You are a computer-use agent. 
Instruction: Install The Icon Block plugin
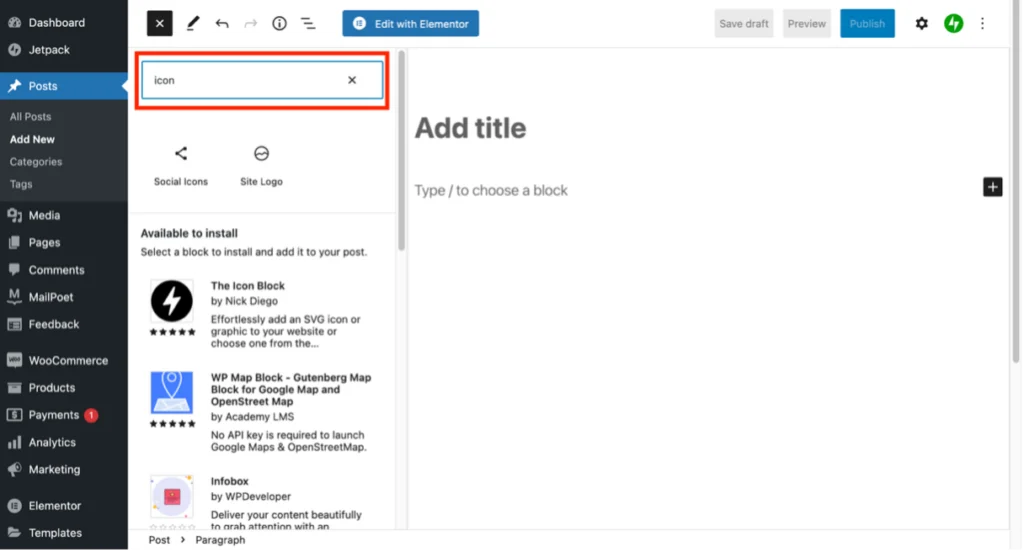click(x=261, y=314)
